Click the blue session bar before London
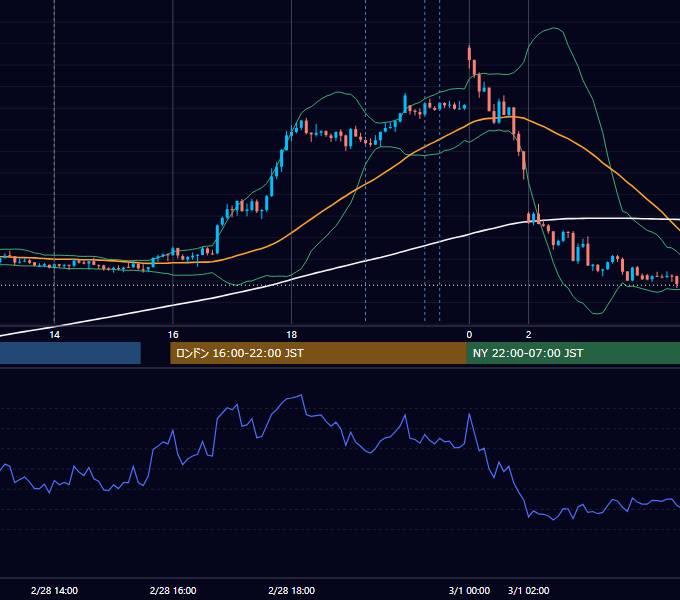This screenshot has width=680, height=600. coord(70,353)
